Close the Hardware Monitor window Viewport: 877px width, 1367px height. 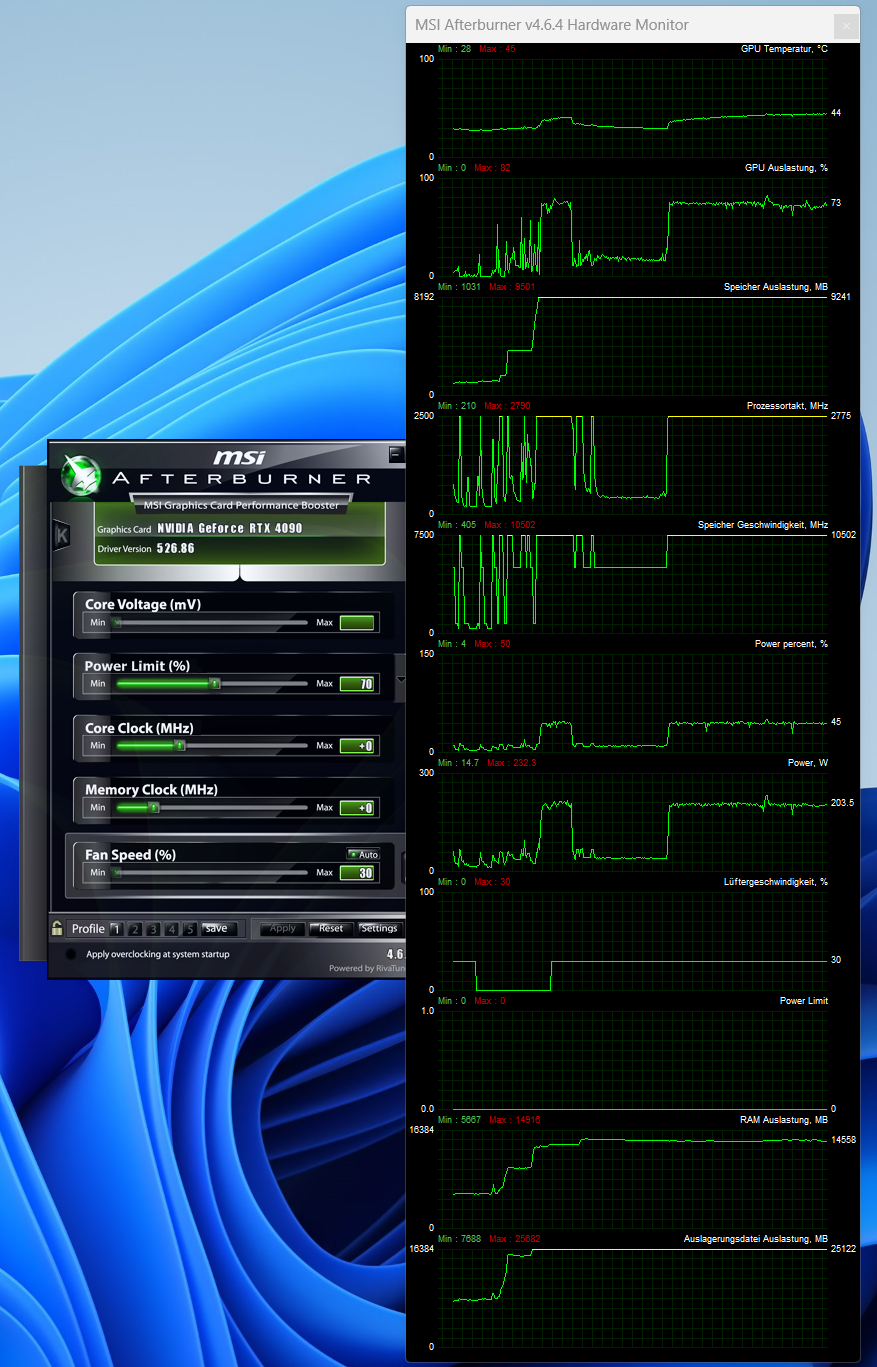pos(847,25)
